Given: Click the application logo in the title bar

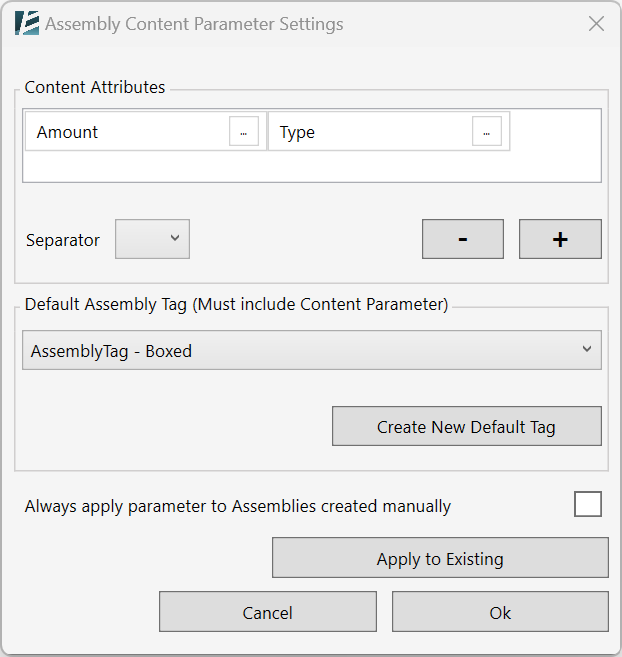Looking at the screenshot, I should click(27, 23).
